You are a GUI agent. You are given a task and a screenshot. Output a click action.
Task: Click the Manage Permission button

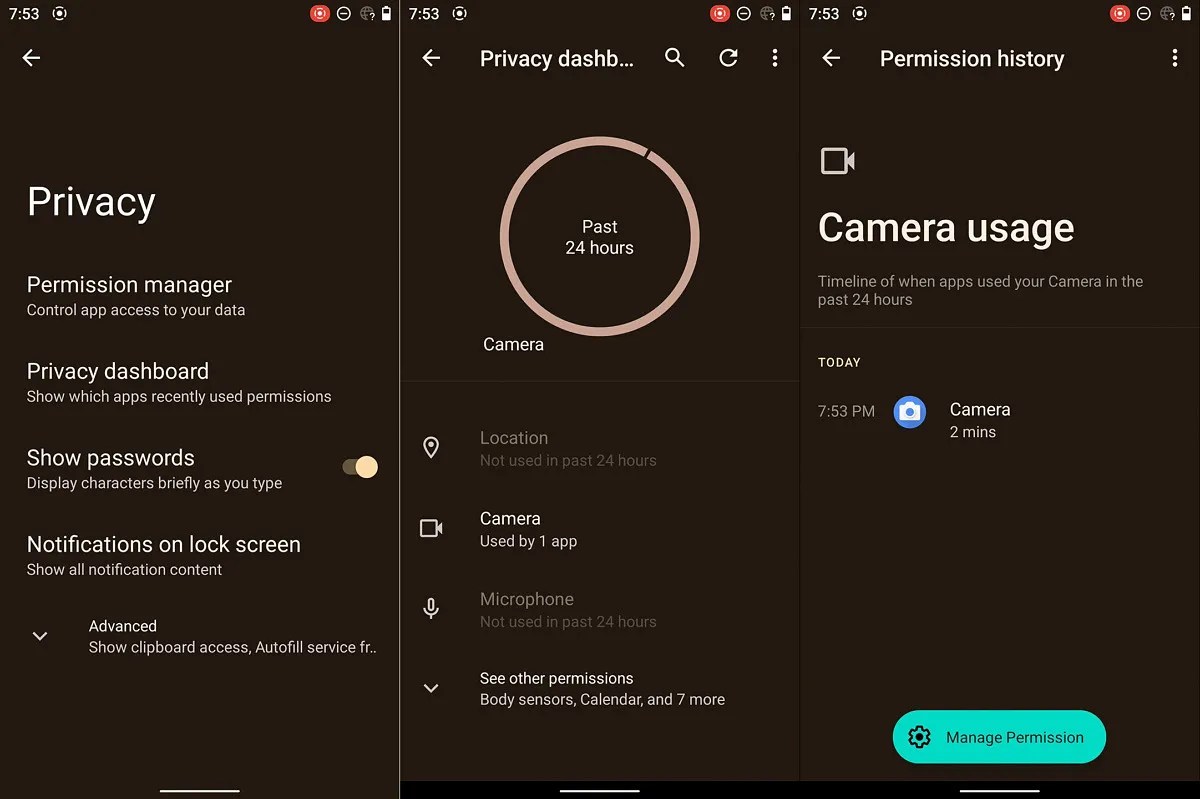(x=998, y=737)
